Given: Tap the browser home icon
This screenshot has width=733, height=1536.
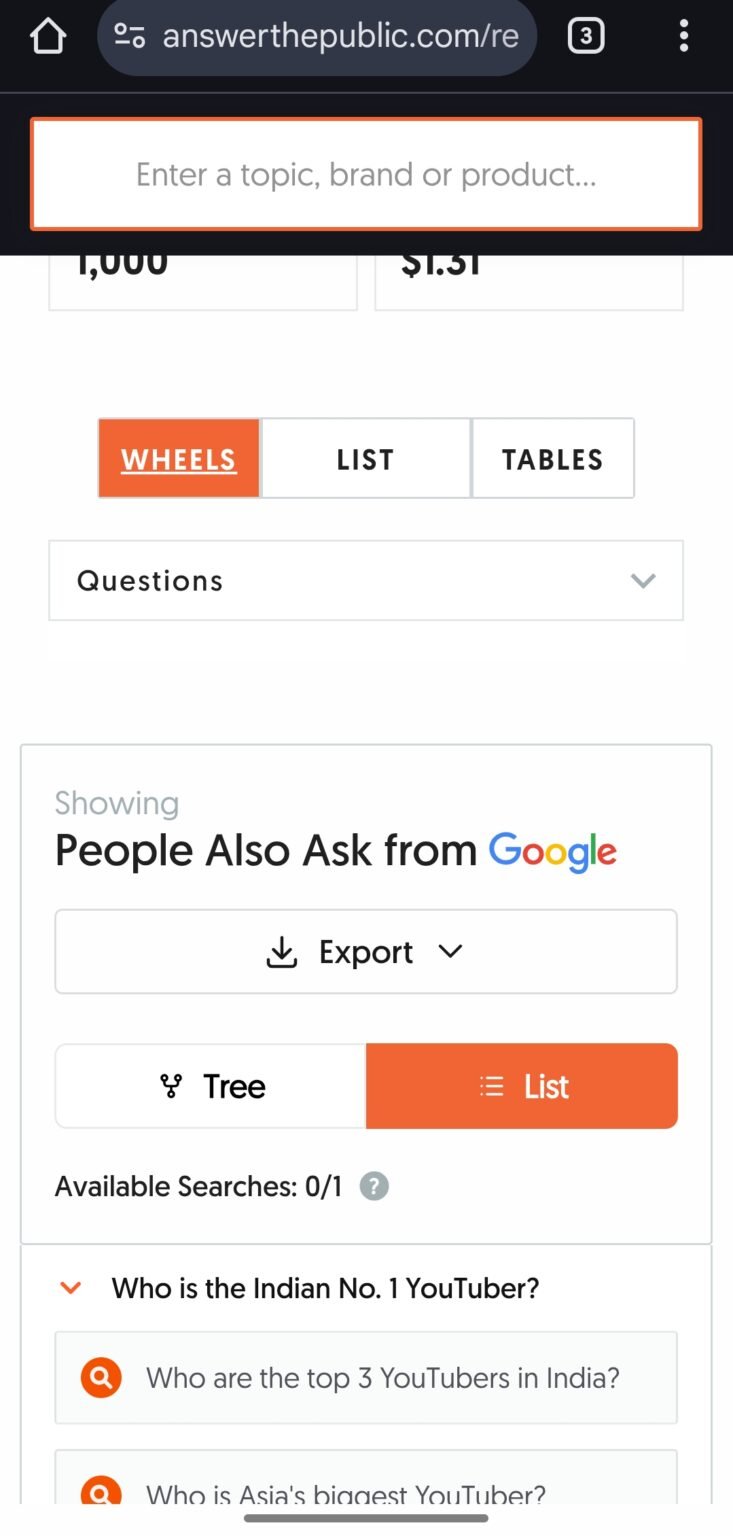Looking at the screenshot, I should click(47, 37).
